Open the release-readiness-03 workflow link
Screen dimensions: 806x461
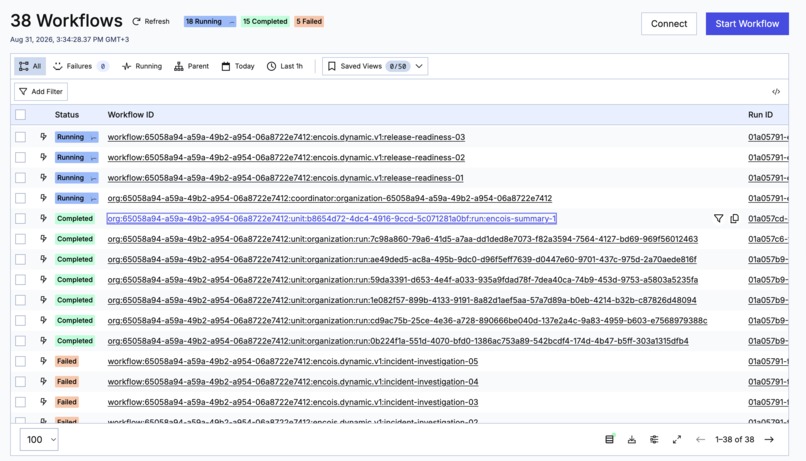[286, 137]
